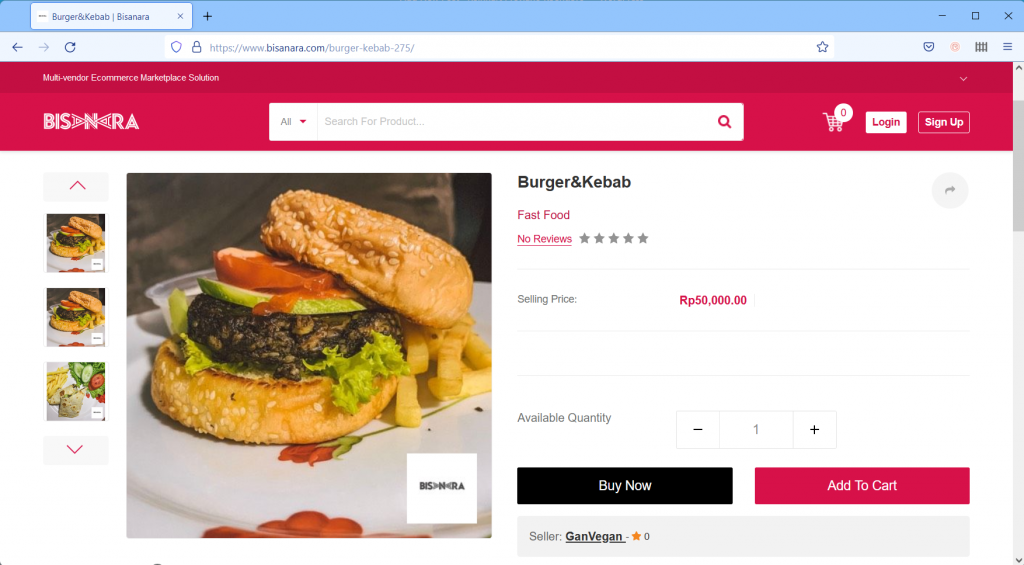Expand the top bar chevron
The width and height of the screenshot is (1024, 565).
point(963,78)
